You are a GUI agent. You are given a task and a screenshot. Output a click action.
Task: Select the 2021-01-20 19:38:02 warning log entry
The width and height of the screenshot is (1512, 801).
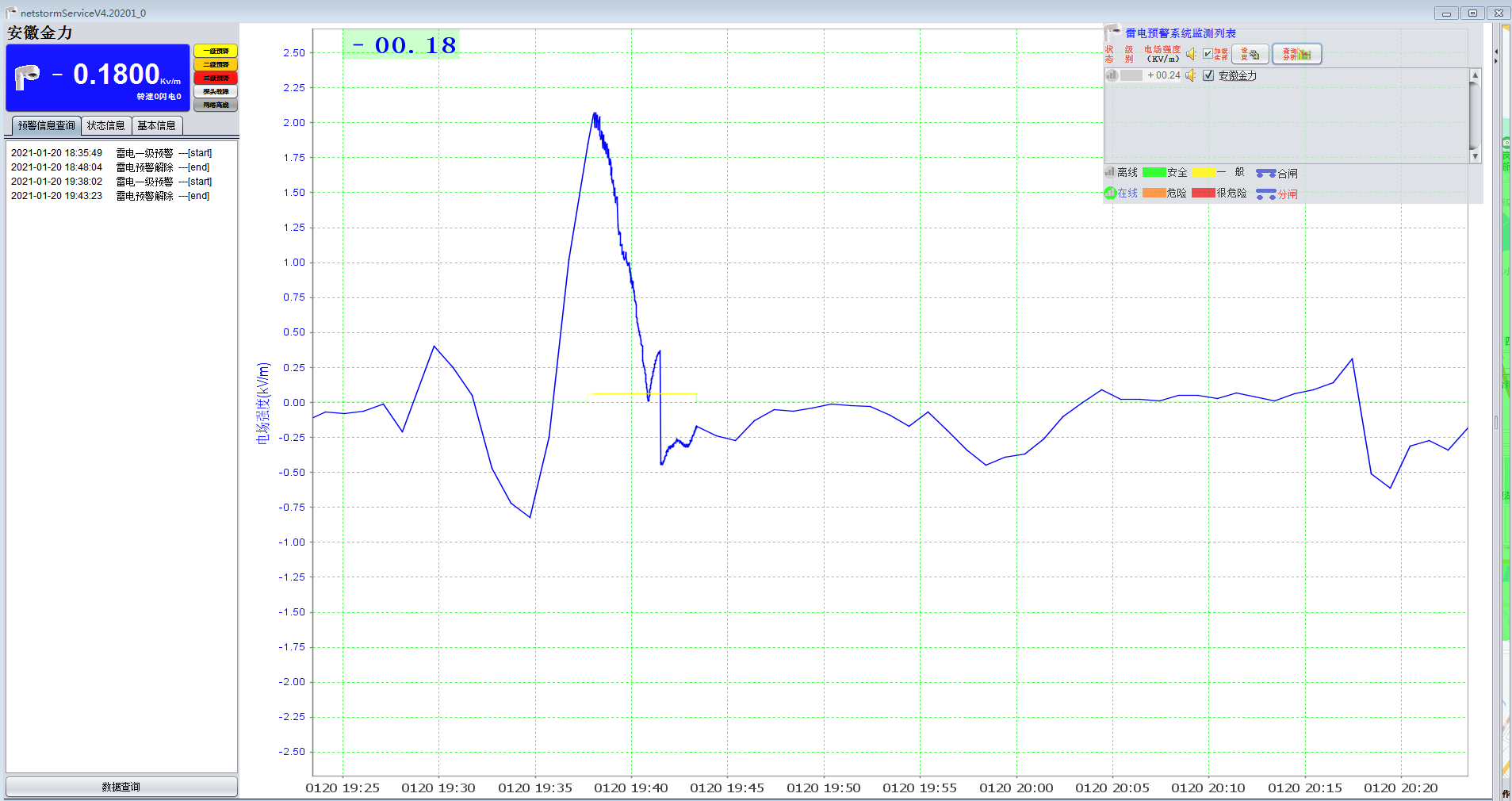tap(112, 182)
